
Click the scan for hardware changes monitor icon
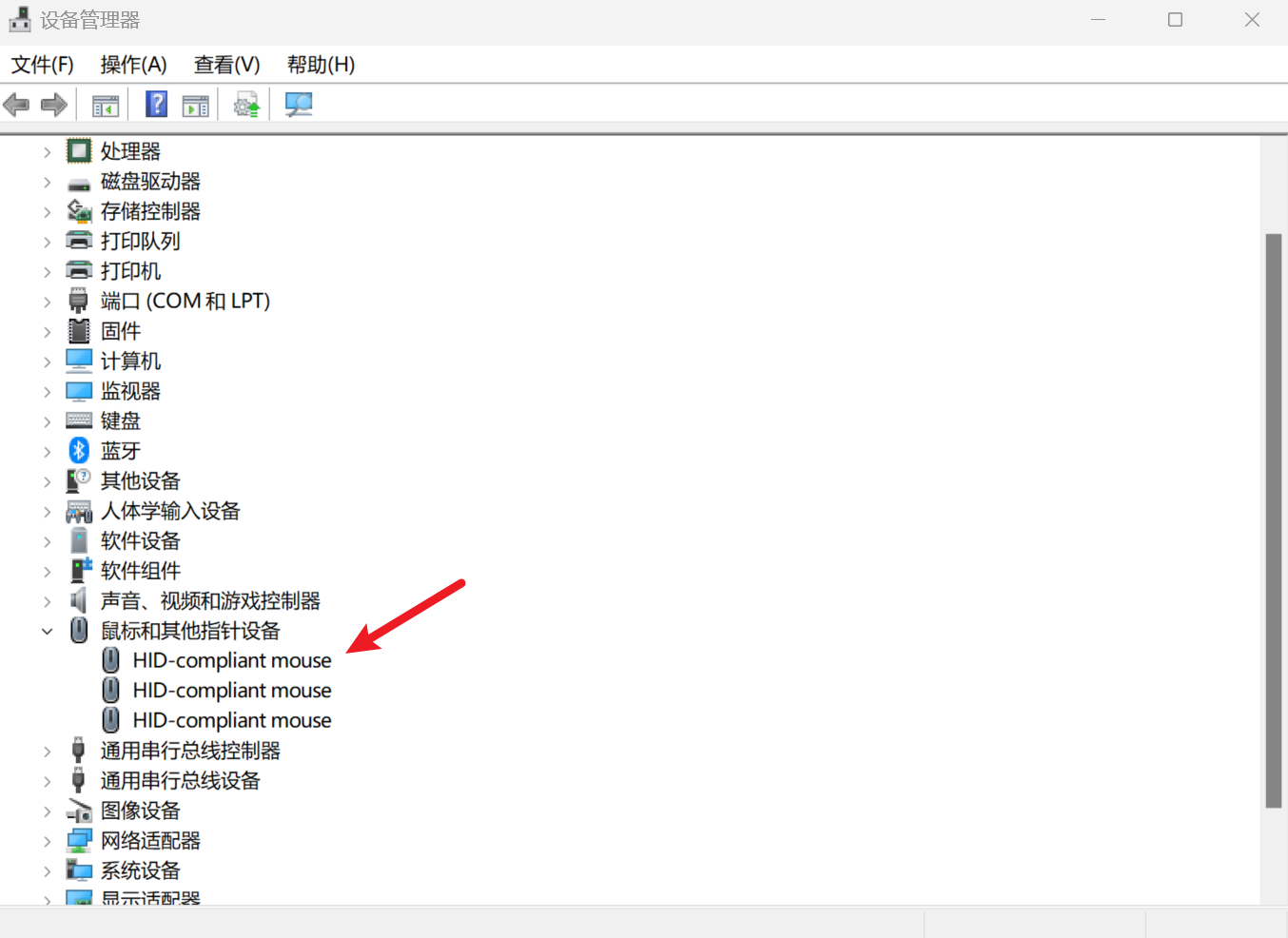coord(299,105)
